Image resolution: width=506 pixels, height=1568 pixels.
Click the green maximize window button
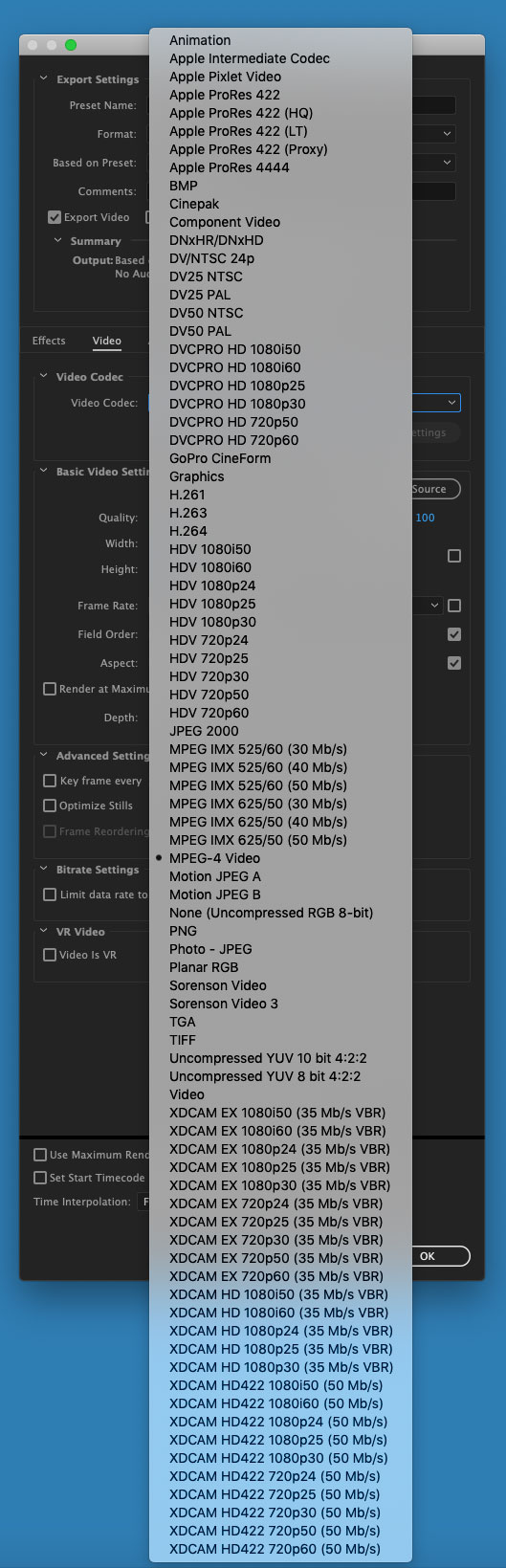click(x=70, y=45)
